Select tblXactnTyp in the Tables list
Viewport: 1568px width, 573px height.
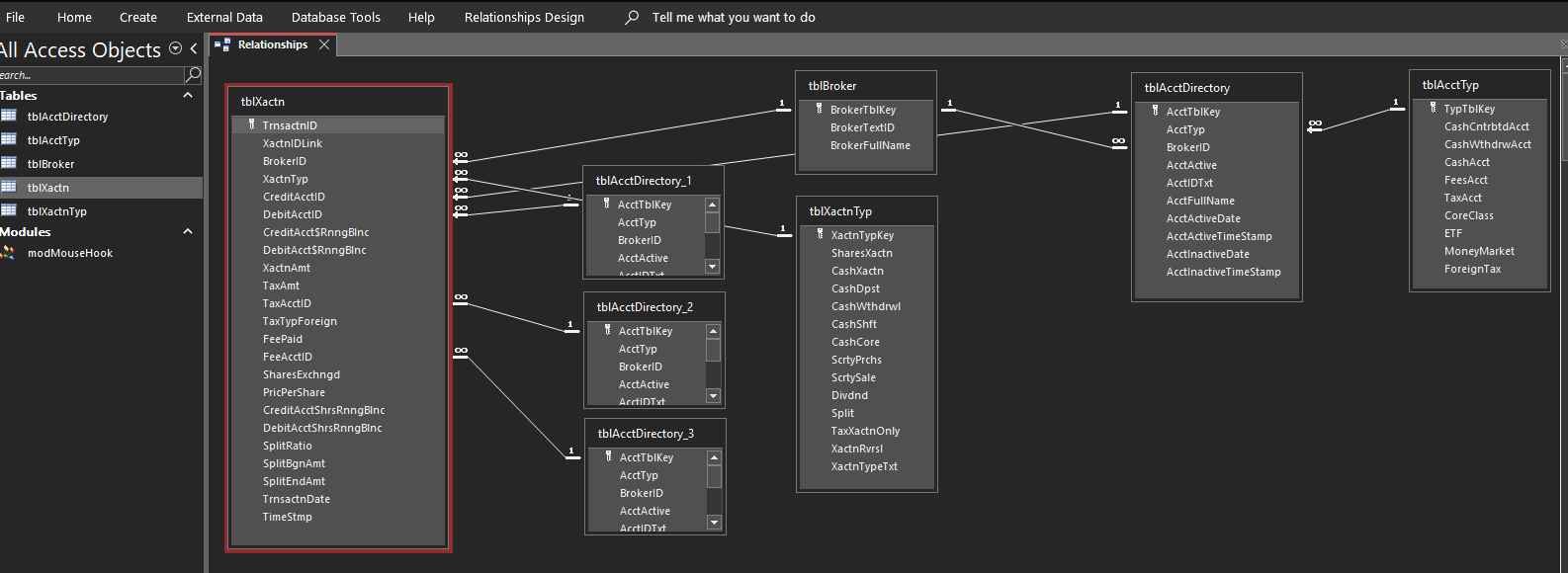click(57, 211)
